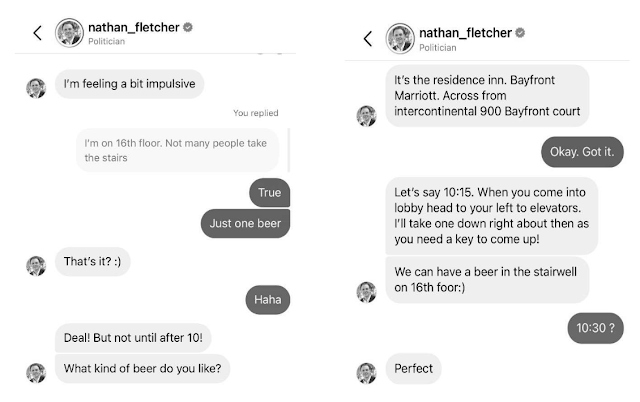640x402 pixels.
Task: Tap the back arrow in the left chat header
Action: pyautogui.click(x=37, y=32)
